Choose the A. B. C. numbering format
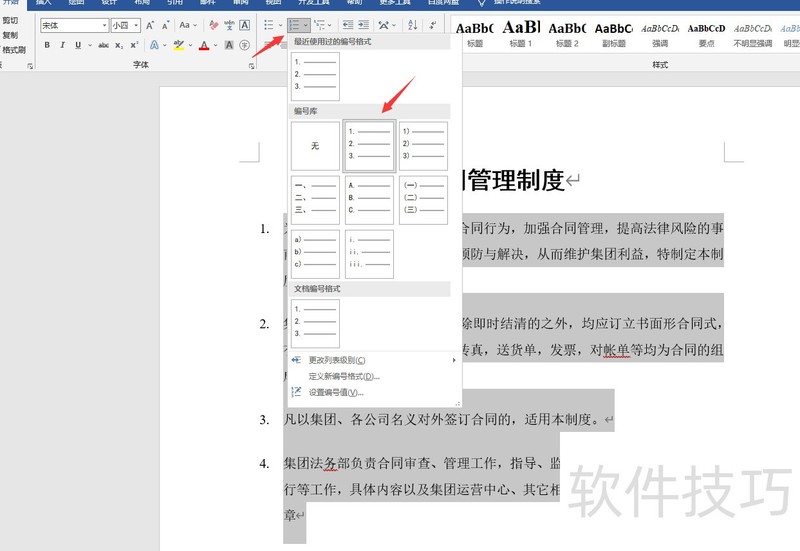 (x=369, y=198)
